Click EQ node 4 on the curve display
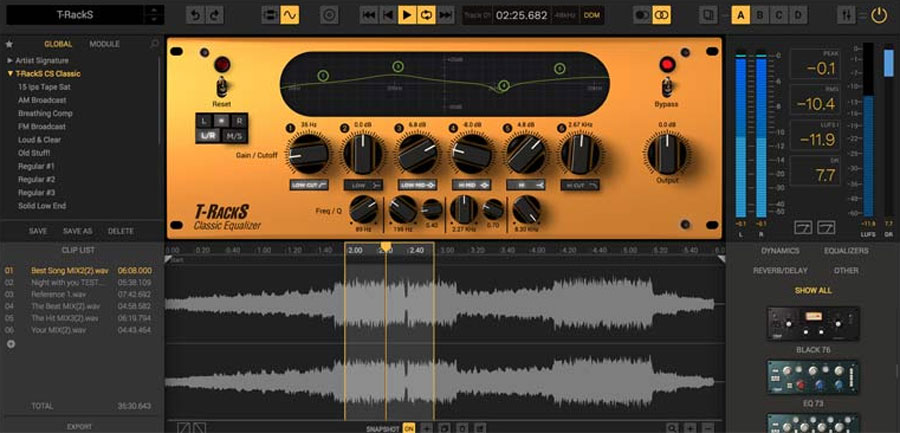Screen dimensions: 900x433 click(x=503, y=86)
